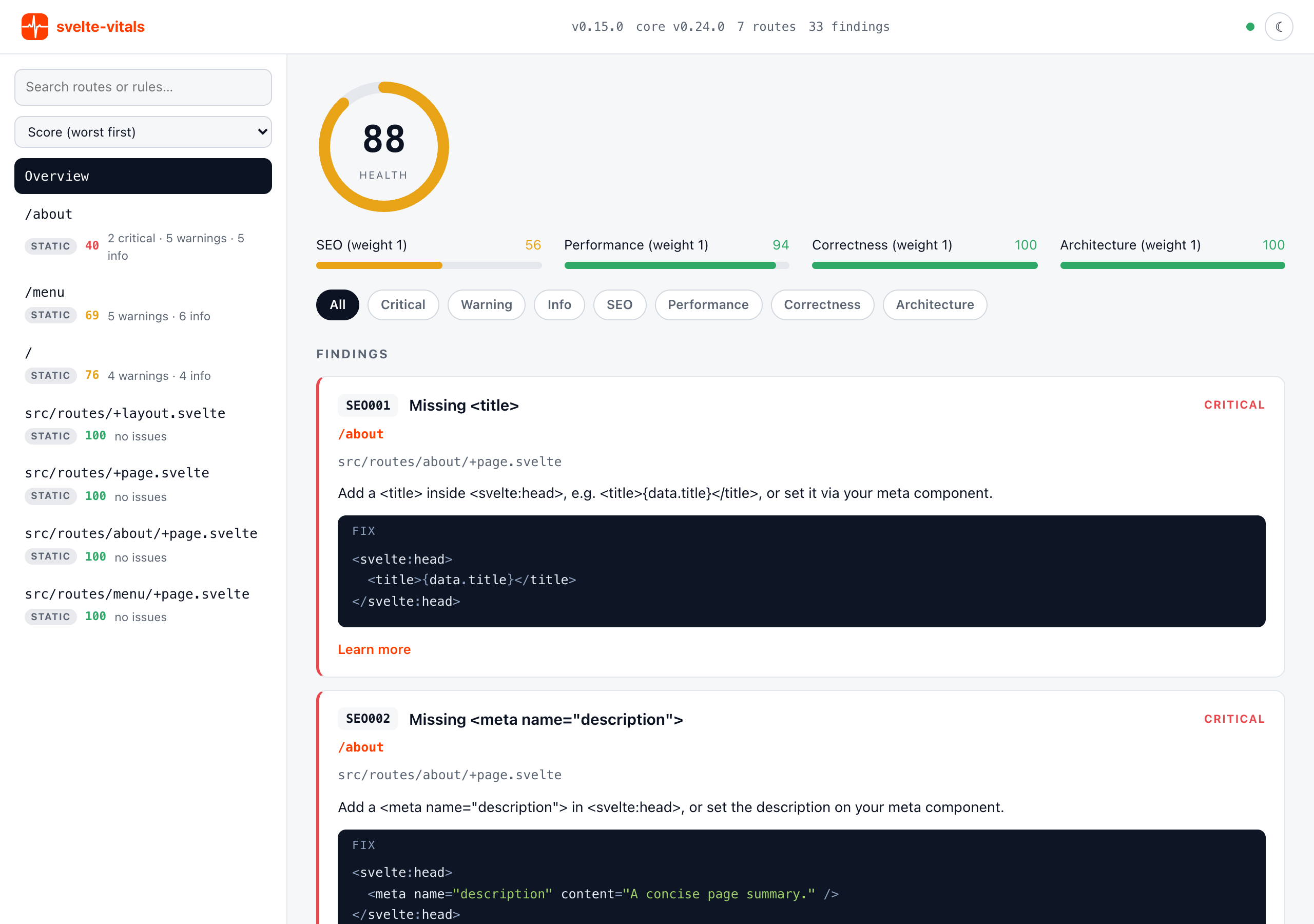This screenshot has width=1314, height=924.
Task: Click the Missing <title> finding heading
Action: tap(463, 406)
